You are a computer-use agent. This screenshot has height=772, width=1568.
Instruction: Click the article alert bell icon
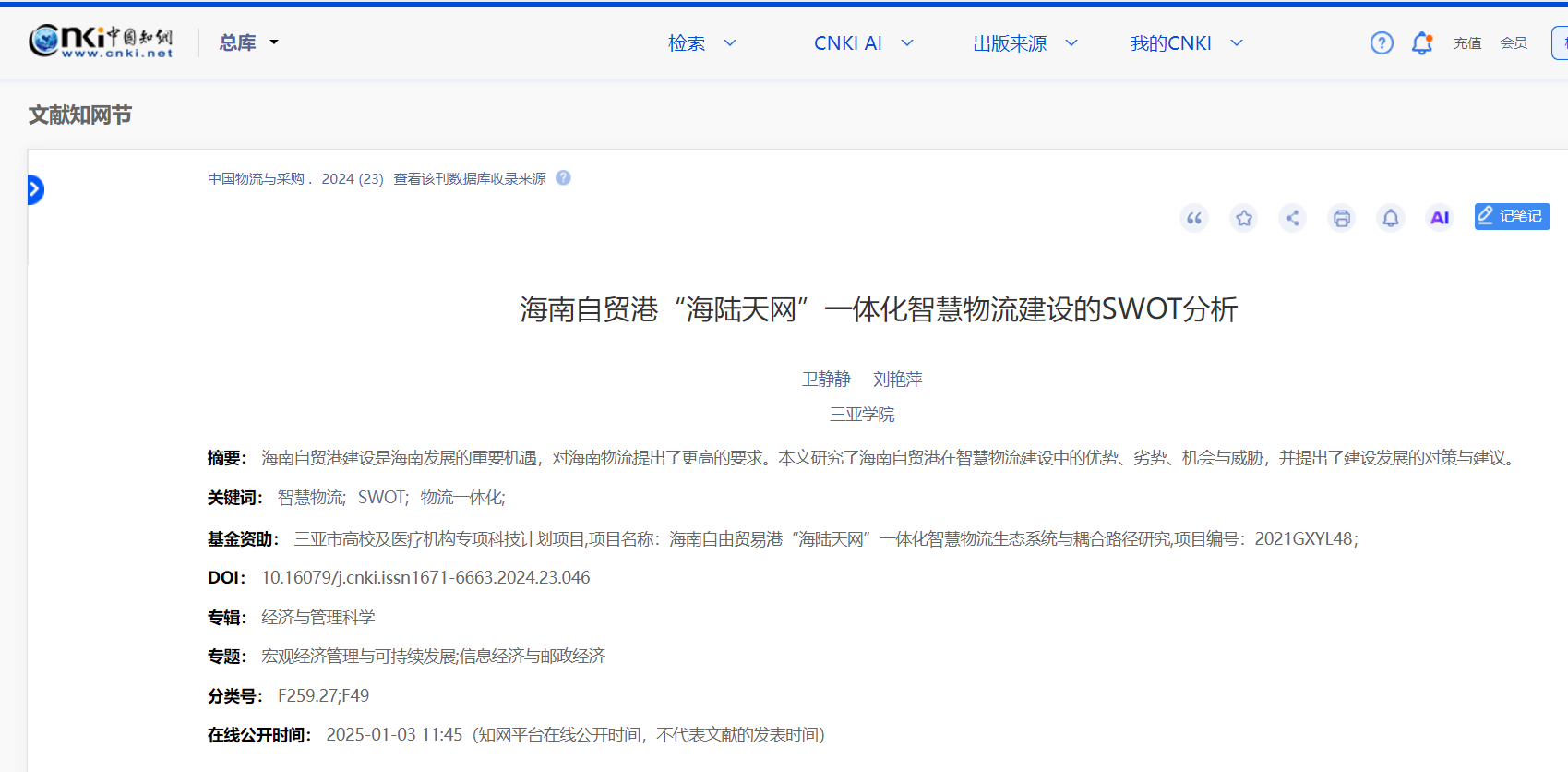coord(1391,218)
